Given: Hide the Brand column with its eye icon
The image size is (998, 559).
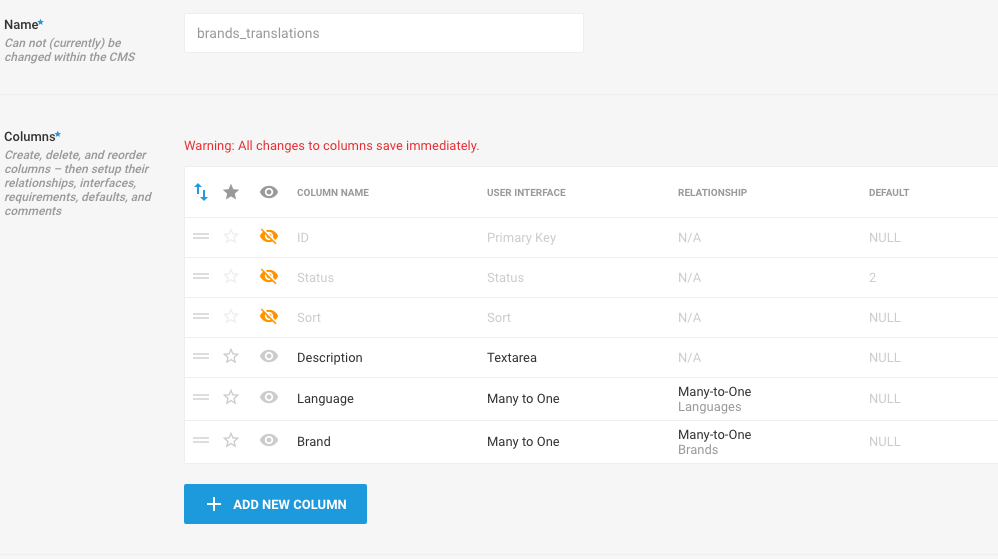Looking at the screenshot, I should coord(269,440).
